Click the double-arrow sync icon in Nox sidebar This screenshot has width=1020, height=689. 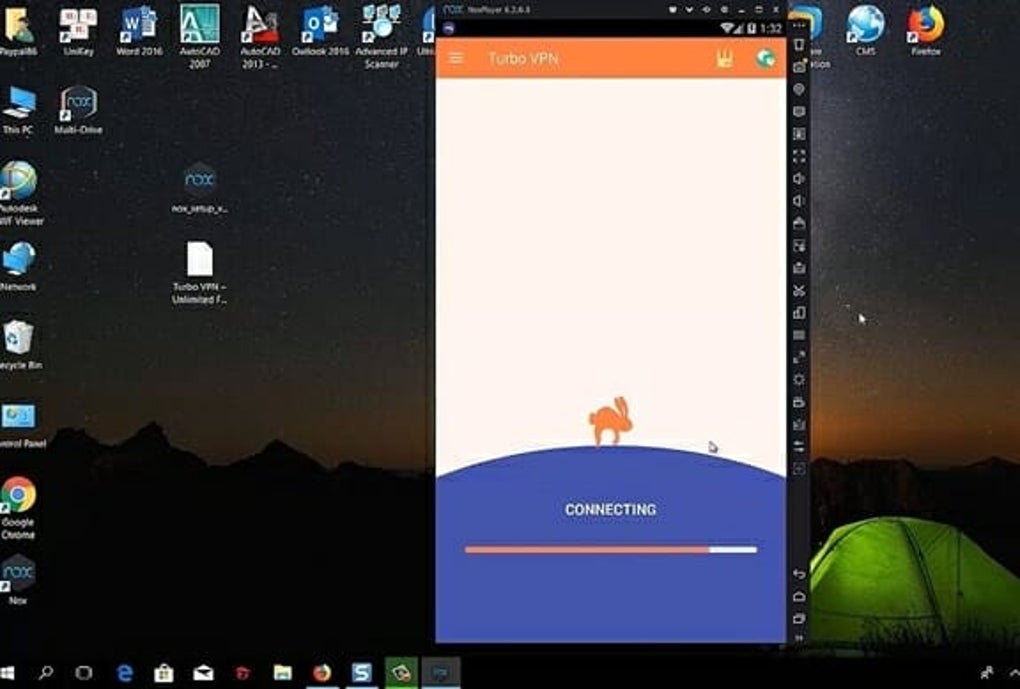pos(799,446)
